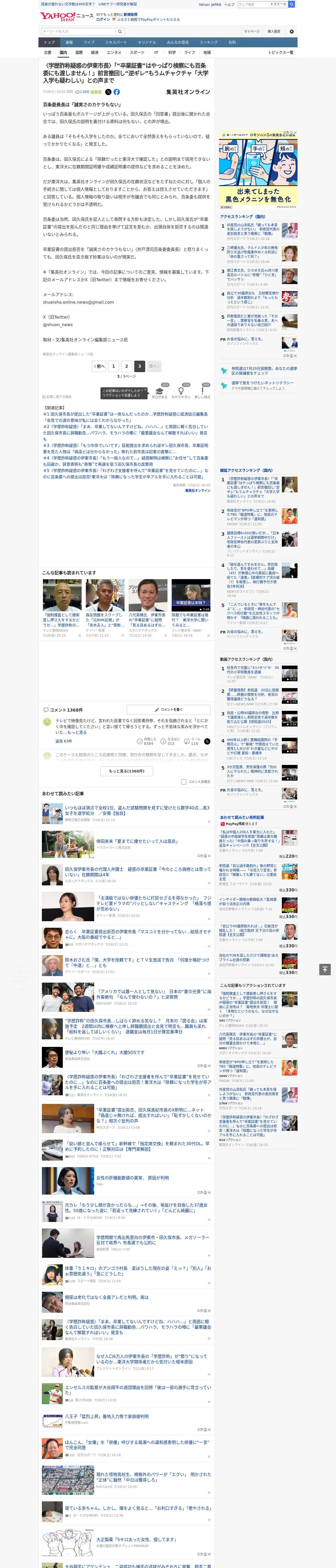Open the 速報 tab
The image size is (336, 1568).
tap(69, 42)
